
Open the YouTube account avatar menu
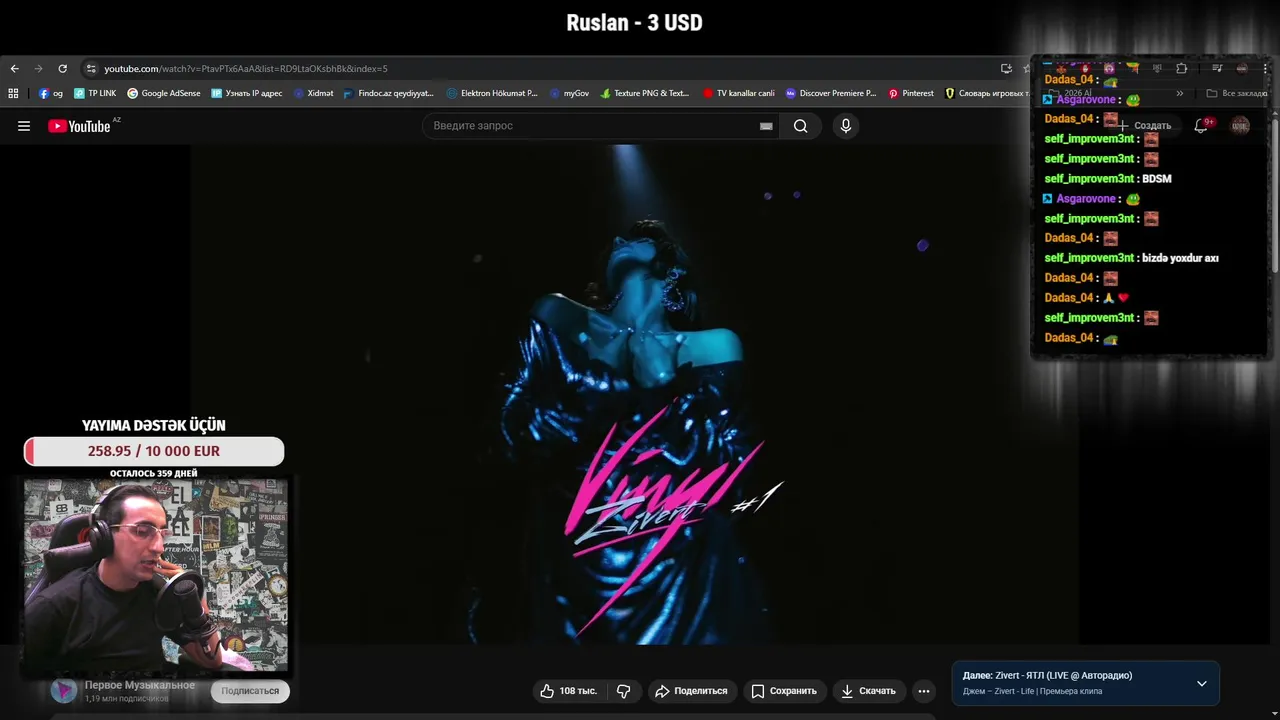[x=1240, y=126]
